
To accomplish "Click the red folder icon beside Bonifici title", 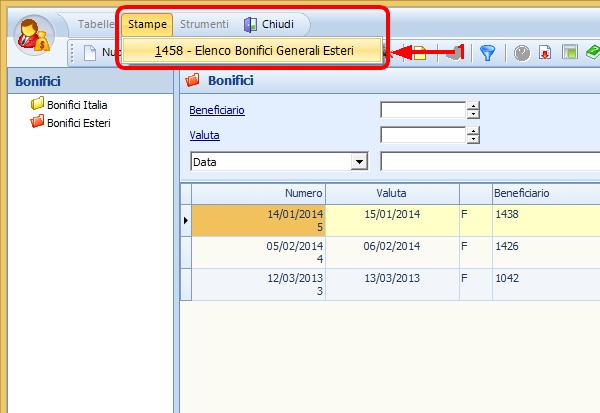I will [x=194, y=80].
